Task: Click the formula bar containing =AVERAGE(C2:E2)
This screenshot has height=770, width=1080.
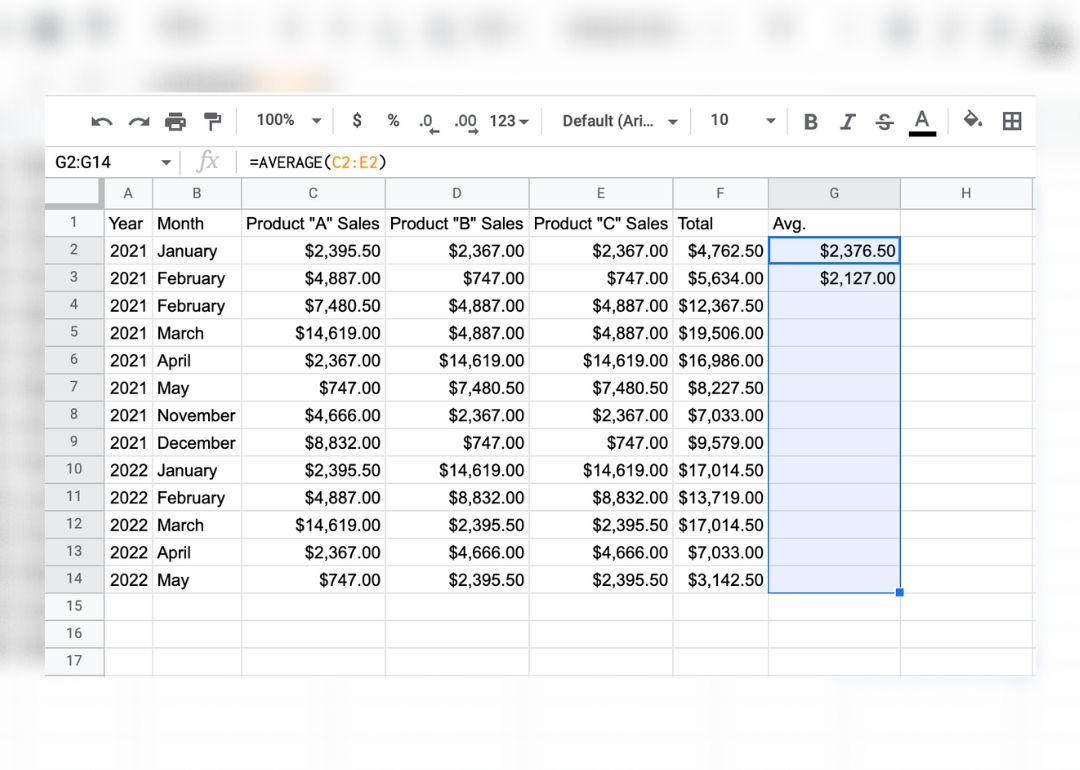Action: pos(600,162)
